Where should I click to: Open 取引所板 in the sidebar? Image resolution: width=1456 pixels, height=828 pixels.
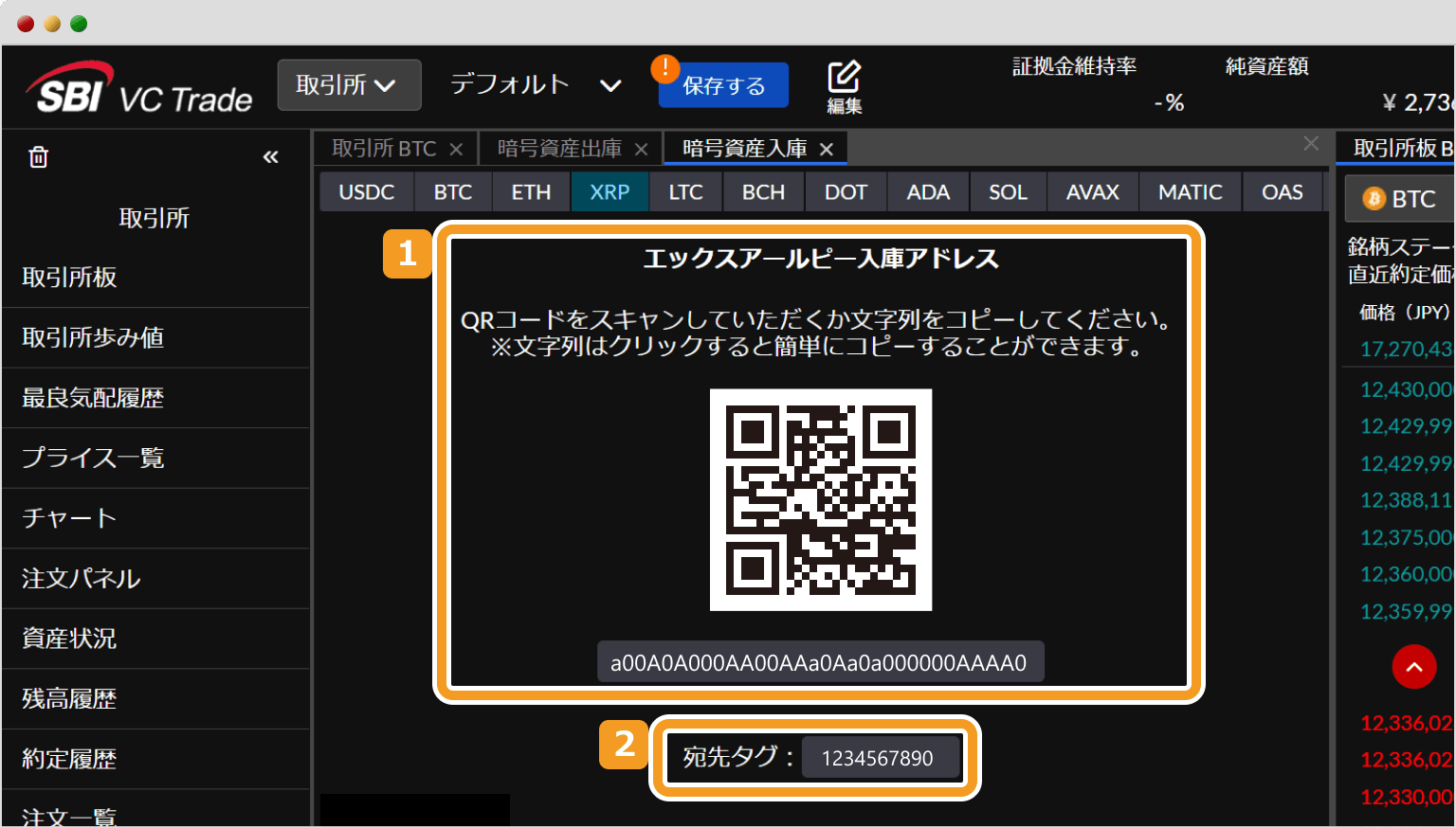click(x=155, y=278)
